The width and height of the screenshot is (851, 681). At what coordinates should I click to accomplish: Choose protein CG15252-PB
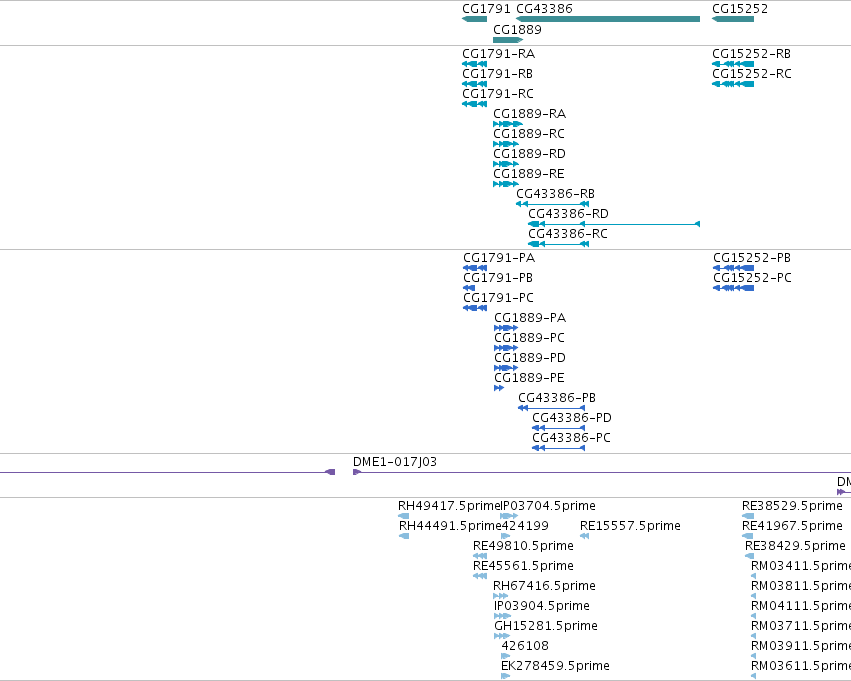click(x=752, y=258)
